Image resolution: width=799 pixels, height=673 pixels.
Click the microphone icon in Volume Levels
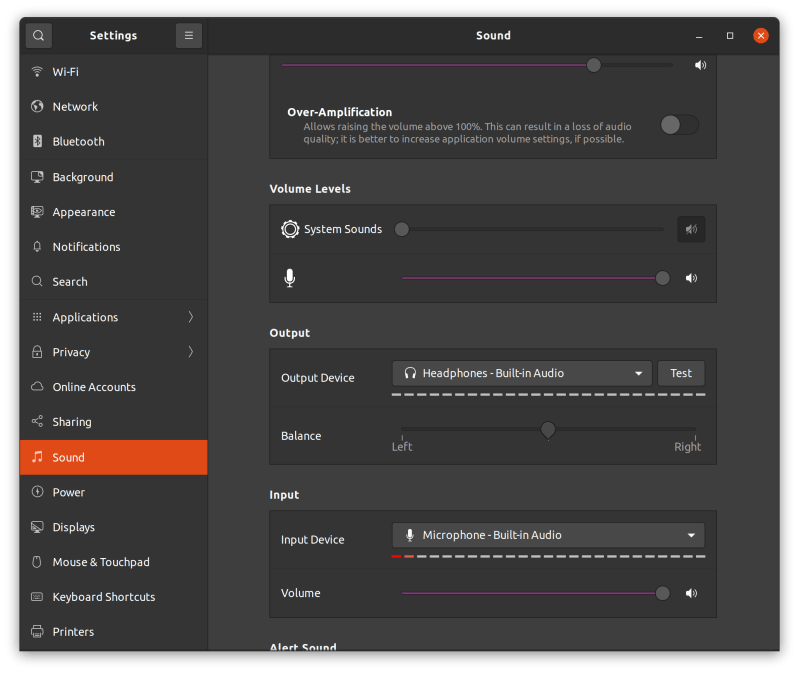[289, 278]
